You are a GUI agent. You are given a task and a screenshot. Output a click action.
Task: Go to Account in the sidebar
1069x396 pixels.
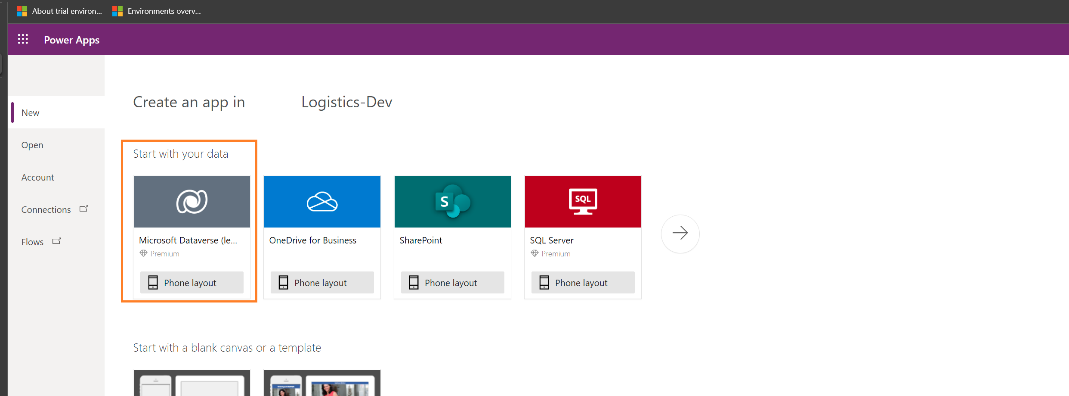[58, 177]
